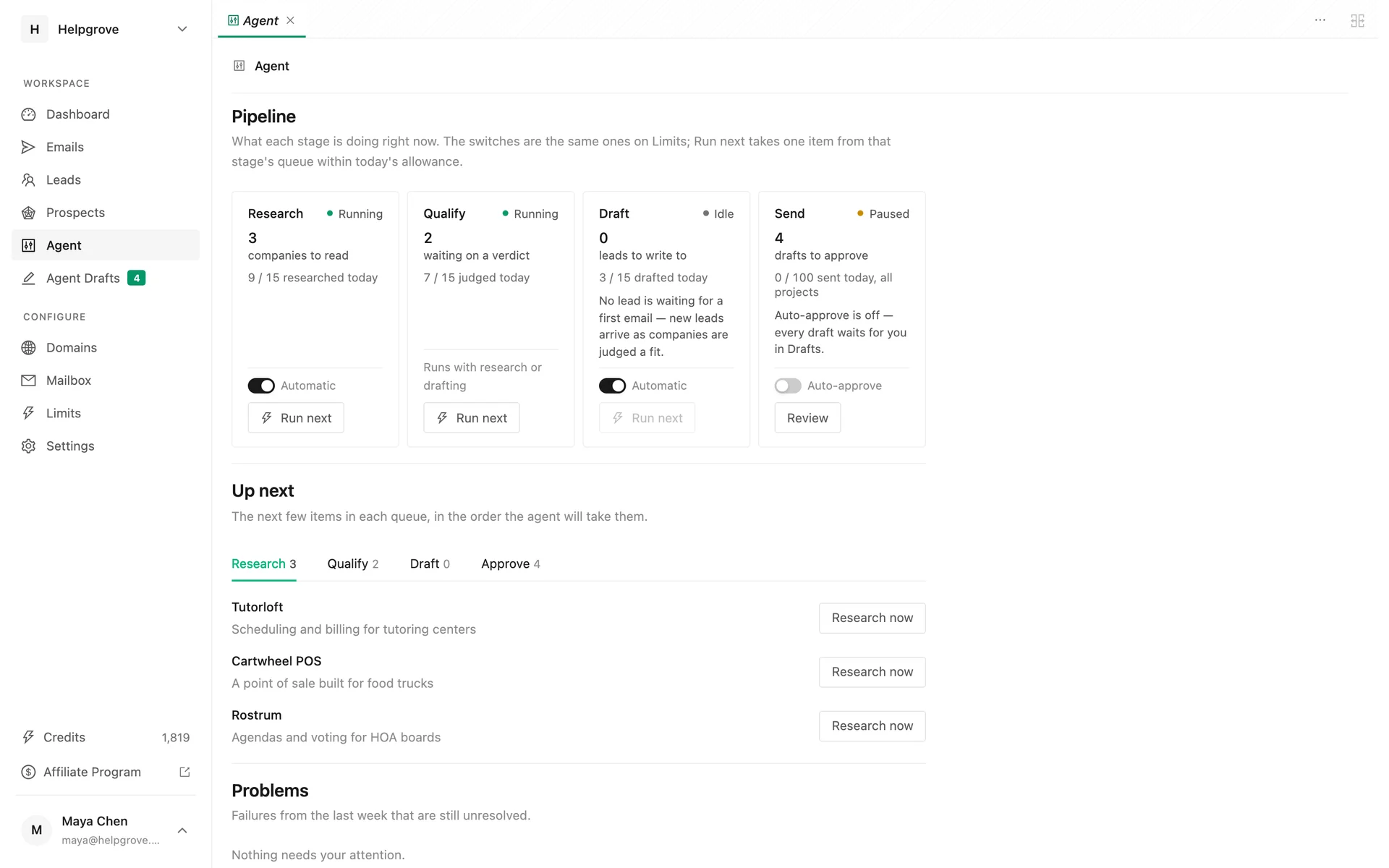Switch to the Approve queue tab
Image resolution: width=1389 pixels, height=868 pixels.
[511, 563]
